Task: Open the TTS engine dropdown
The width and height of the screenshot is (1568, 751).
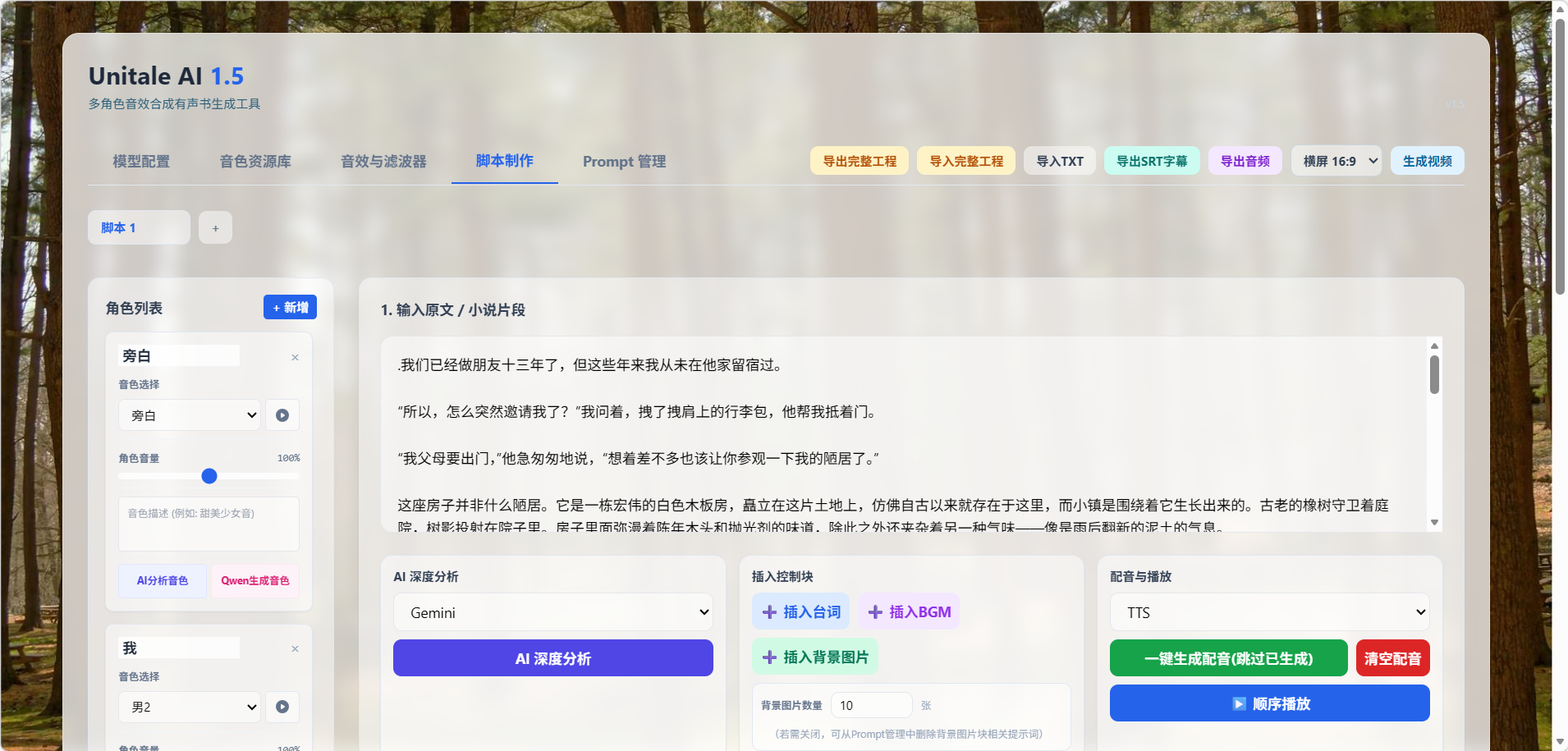Action: (x=1270, y=612)
